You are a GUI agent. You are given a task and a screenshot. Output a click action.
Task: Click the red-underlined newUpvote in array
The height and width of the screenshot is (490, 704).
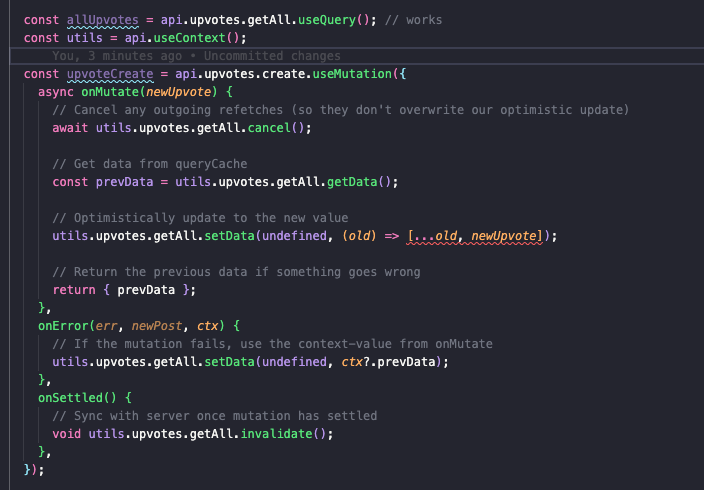pyautogui.click(x=504, y=236)
